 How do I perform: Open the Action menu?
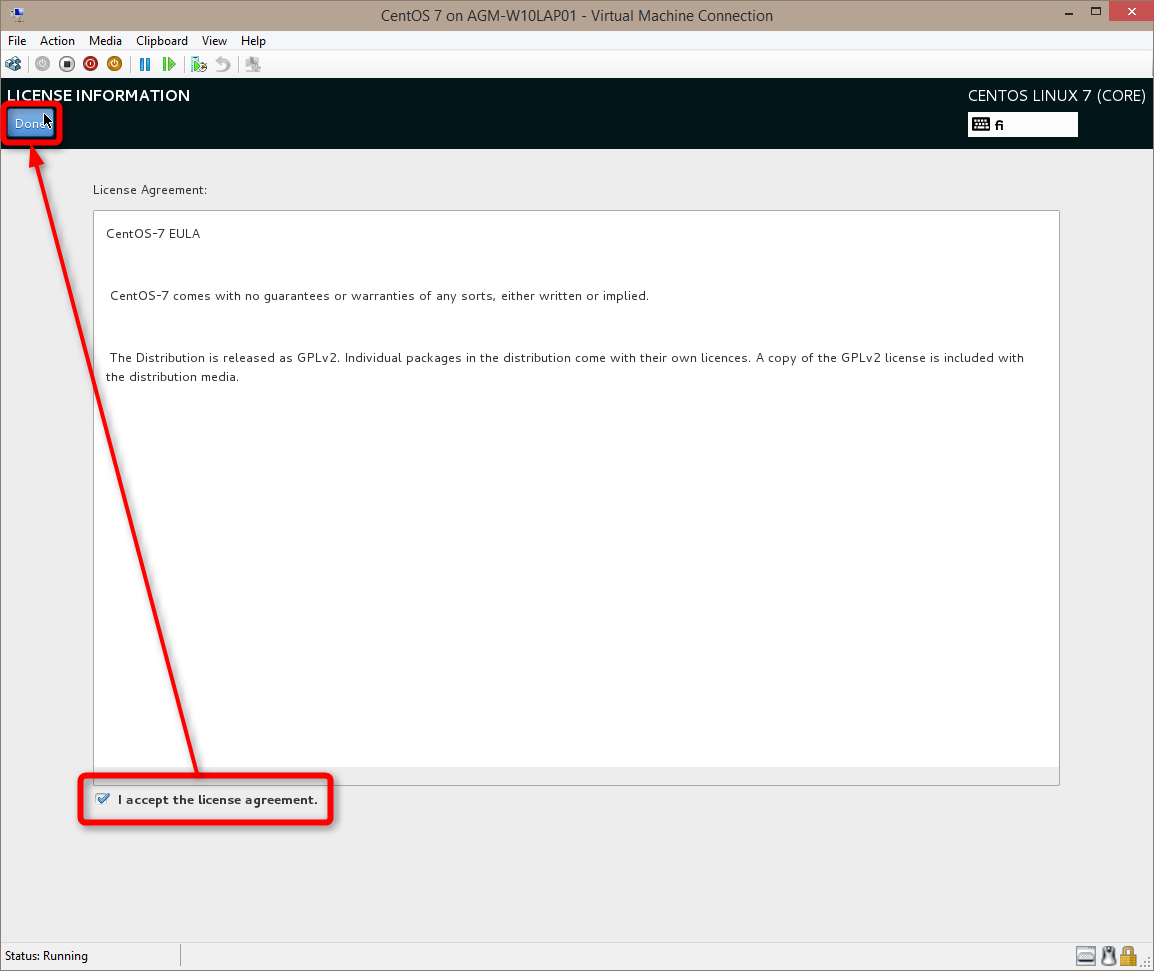(x=57, y=40)
